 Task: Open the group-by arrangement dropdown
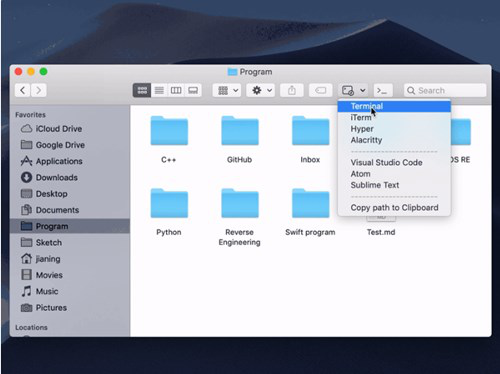(x=227, y=90)
